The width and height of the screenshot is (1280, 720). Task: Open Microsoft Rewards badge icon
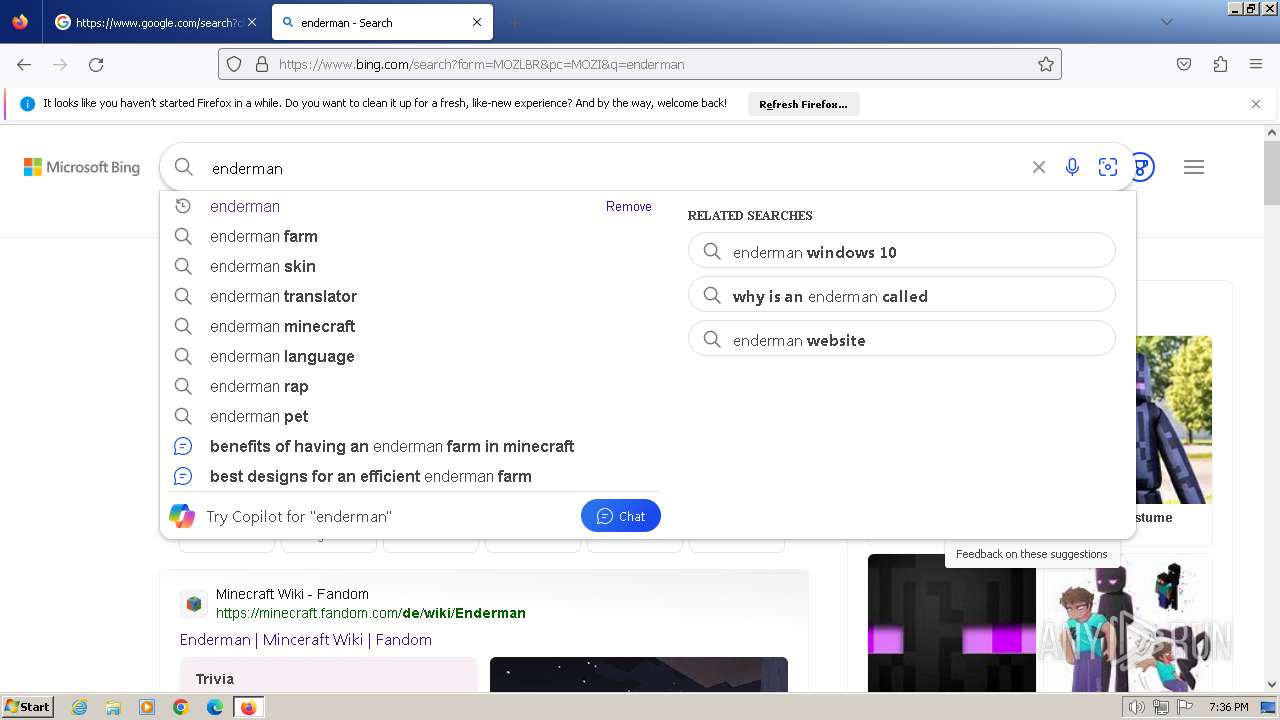point(1142,167)
